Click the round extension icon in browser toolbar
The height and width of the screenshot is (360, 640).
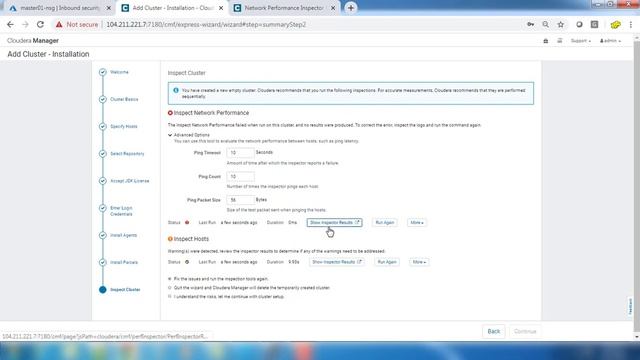[579, 24]
